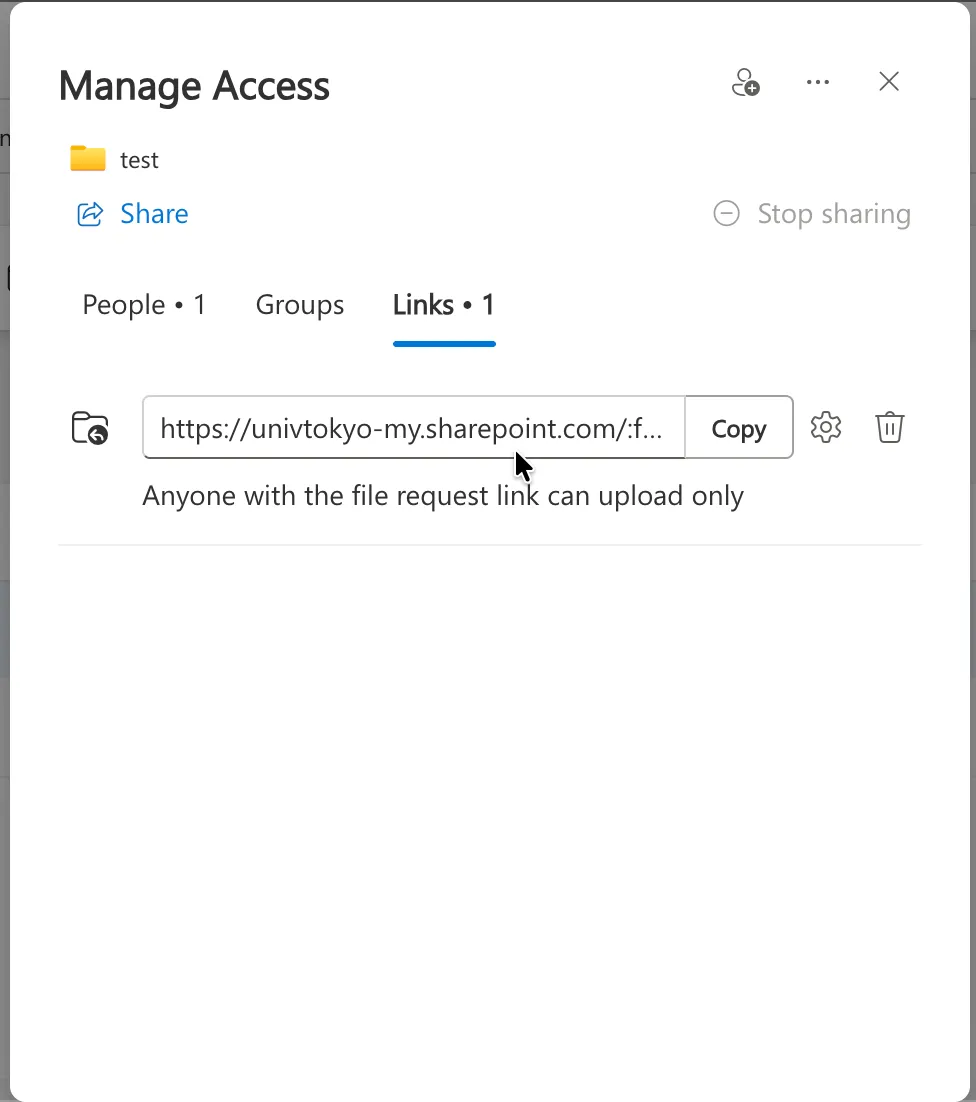Click the Manage Access heading

(x=194, y=86)
